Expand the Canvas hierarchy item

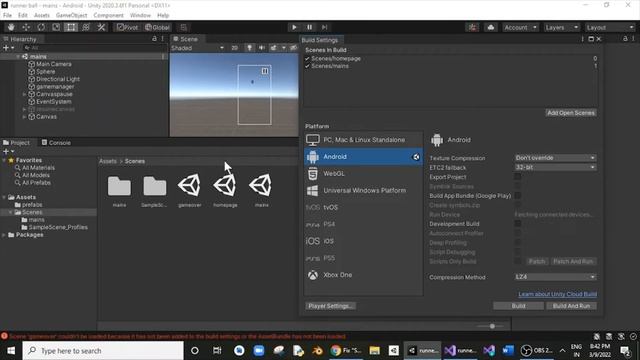(24, 116)
